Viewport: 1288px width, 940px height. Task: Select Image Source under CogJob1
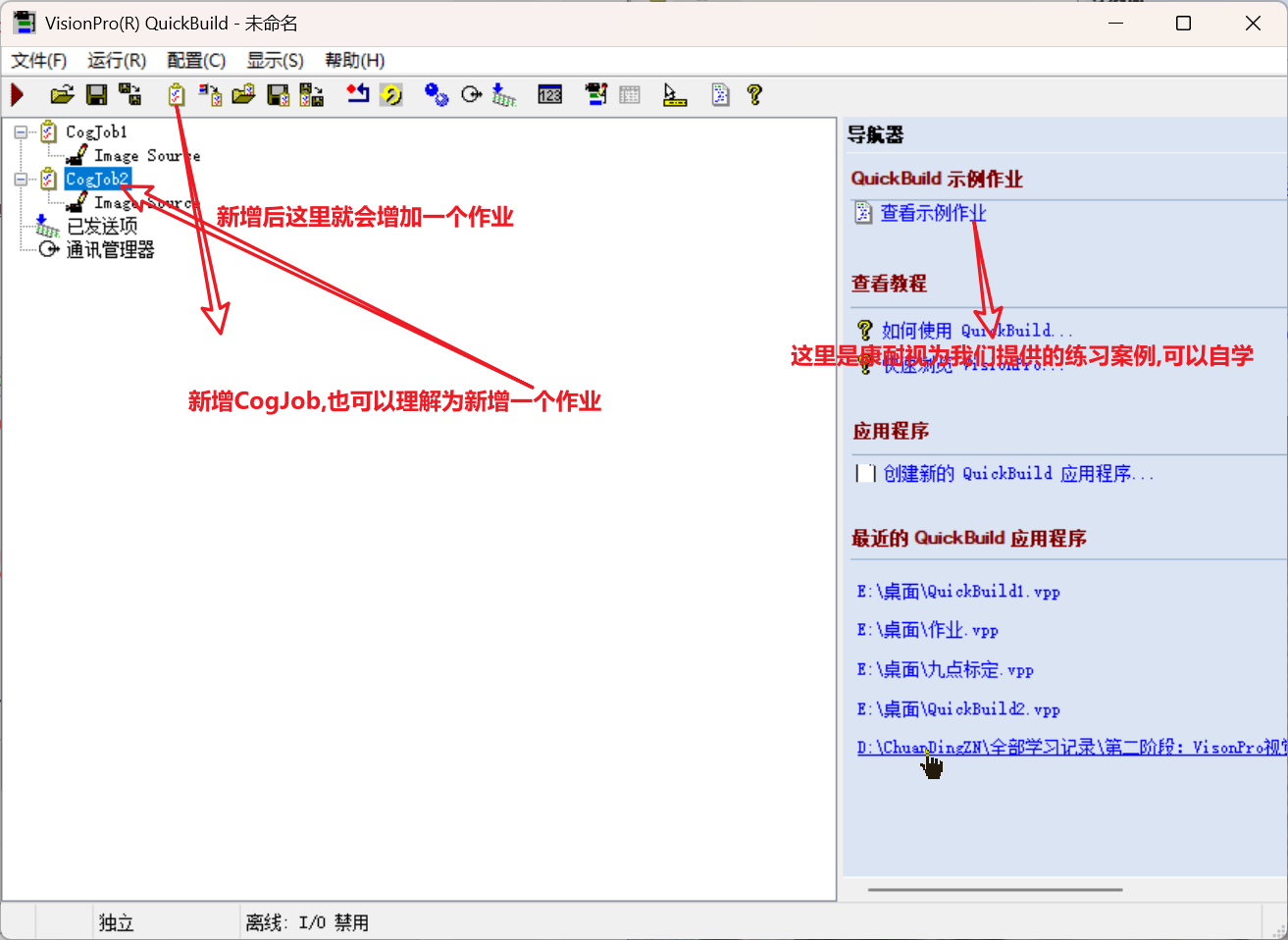click(x=147, y=155)
